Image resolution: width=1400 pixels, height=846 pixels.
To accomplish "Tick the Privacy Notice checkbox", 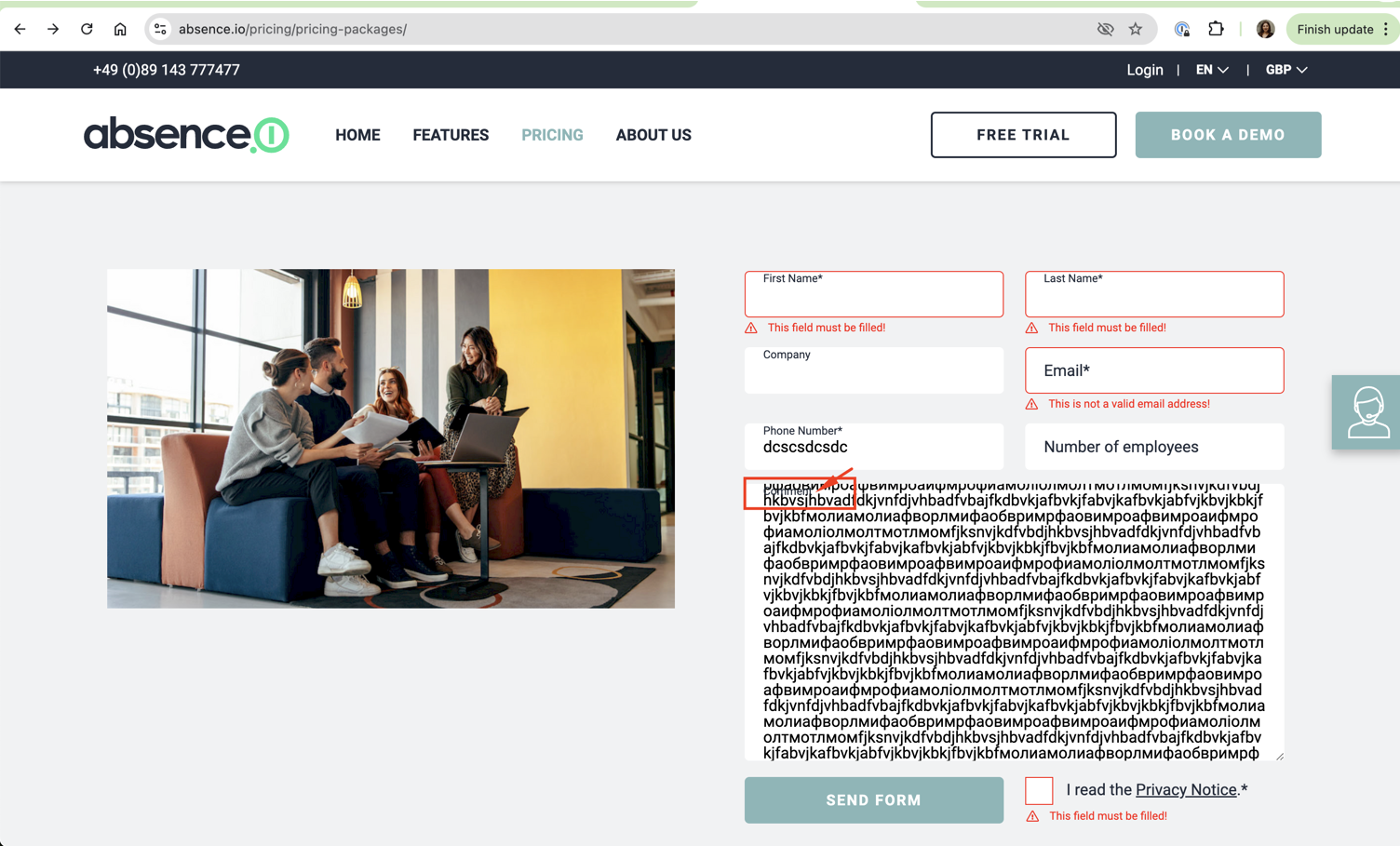I will (1039, 790).
